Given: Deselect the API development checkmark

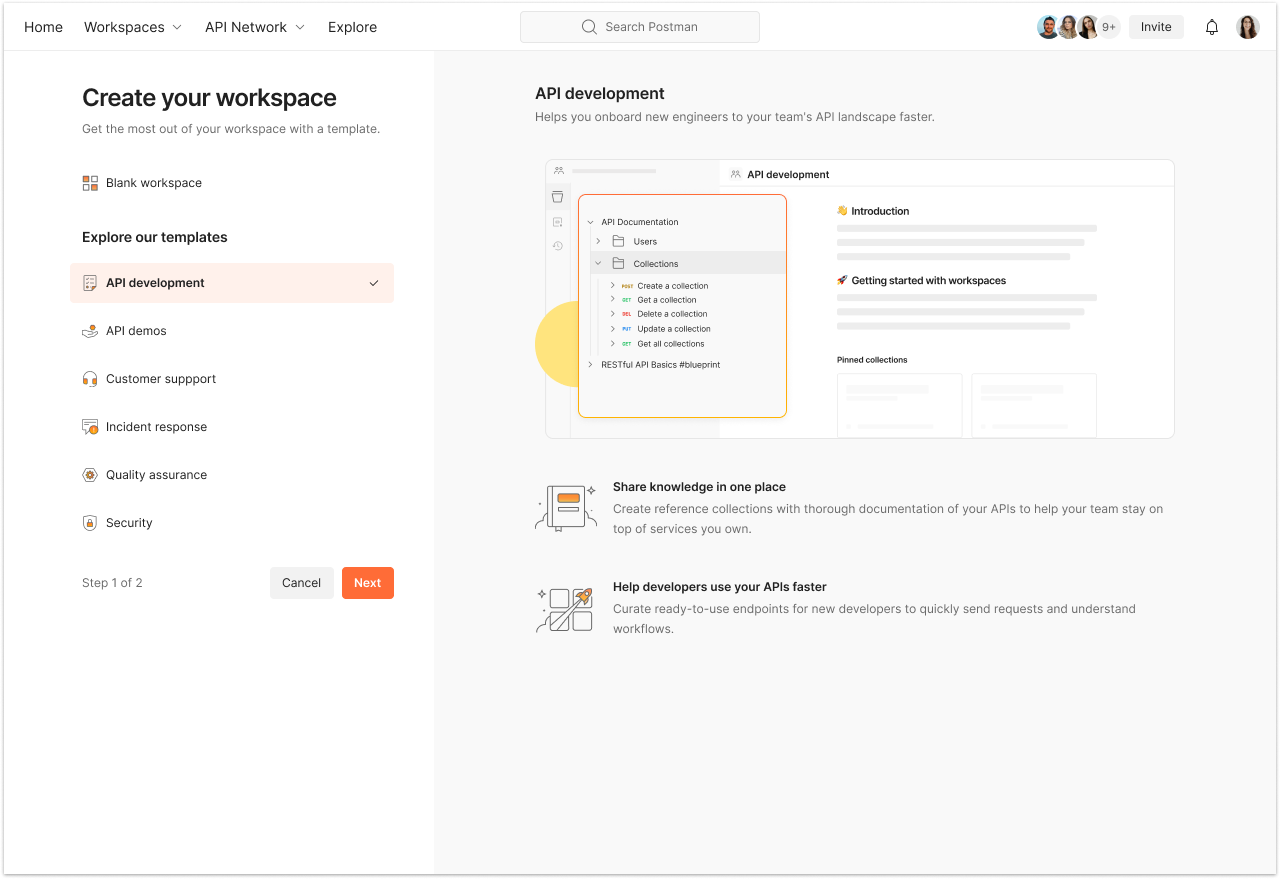Looking at the screenshot, I should click(x=373, y=282).
